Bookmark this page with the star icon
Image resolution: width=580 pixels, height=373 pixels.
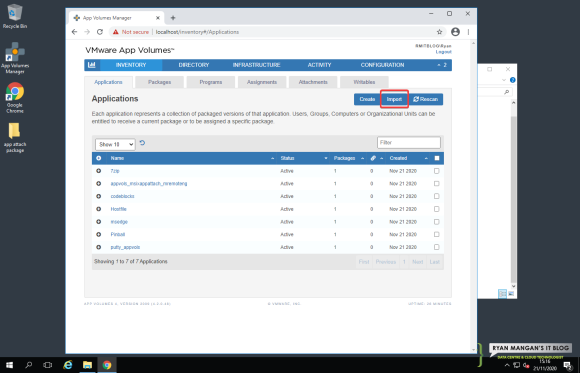(439, 32)
